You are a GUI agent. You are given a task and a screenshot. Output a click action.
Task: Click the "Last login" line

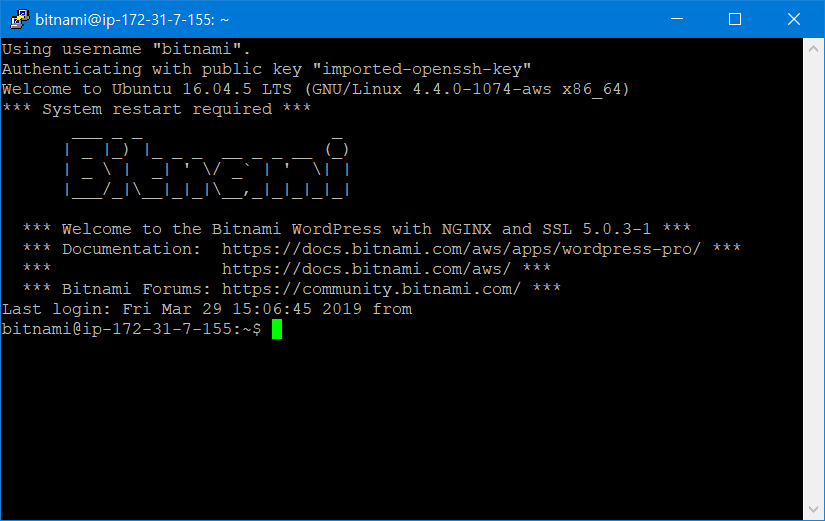coord(206,309)
